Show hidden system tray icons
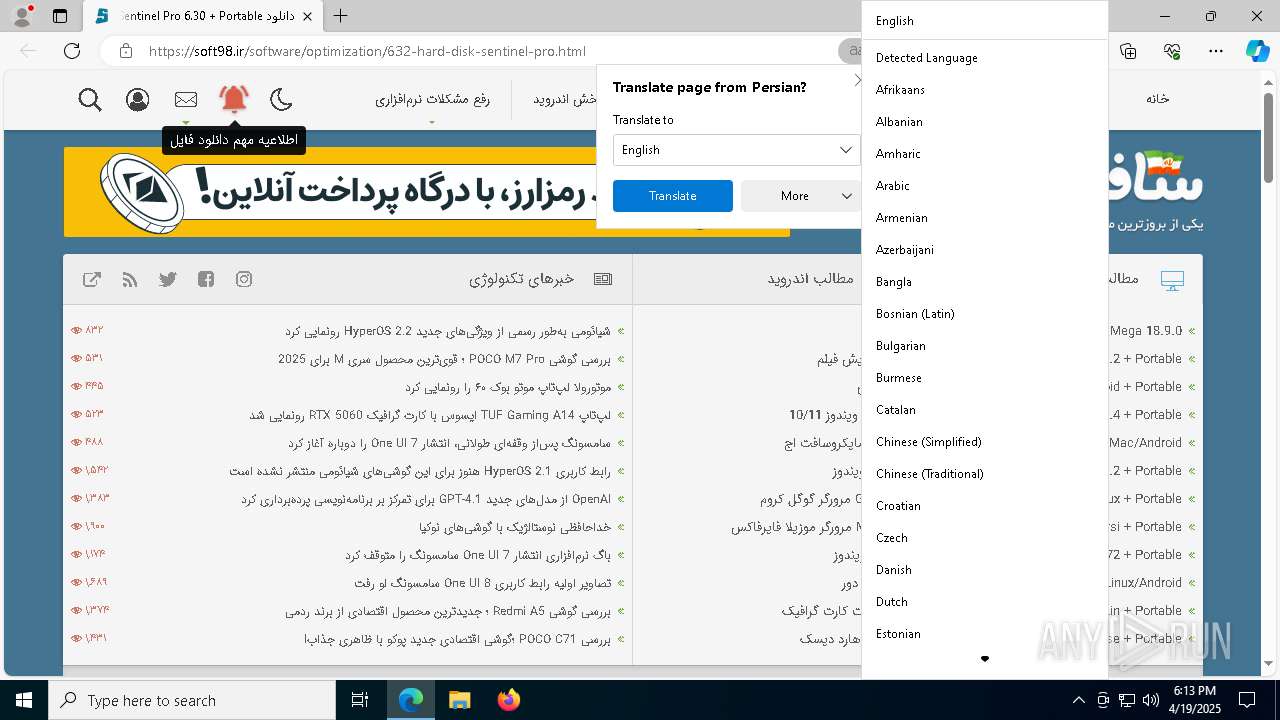The width and height of the screenshot is (1280, 720). click(x=1078, y=700)
